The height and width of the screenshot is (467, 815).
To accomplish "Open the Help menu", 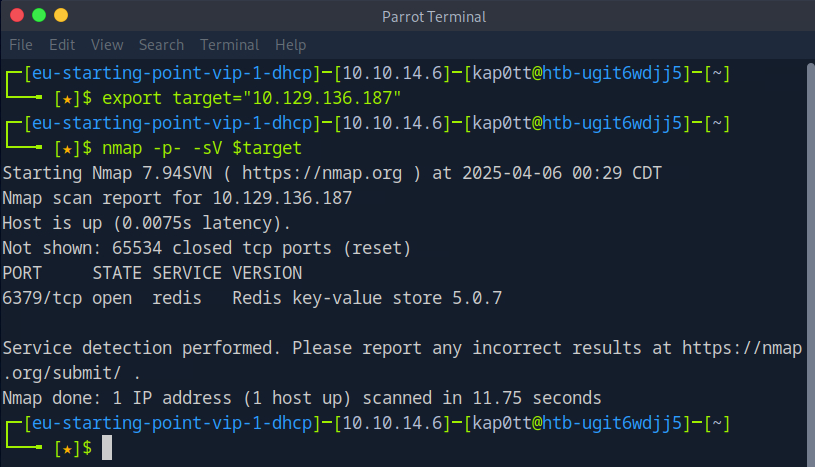I will (290, 45).
